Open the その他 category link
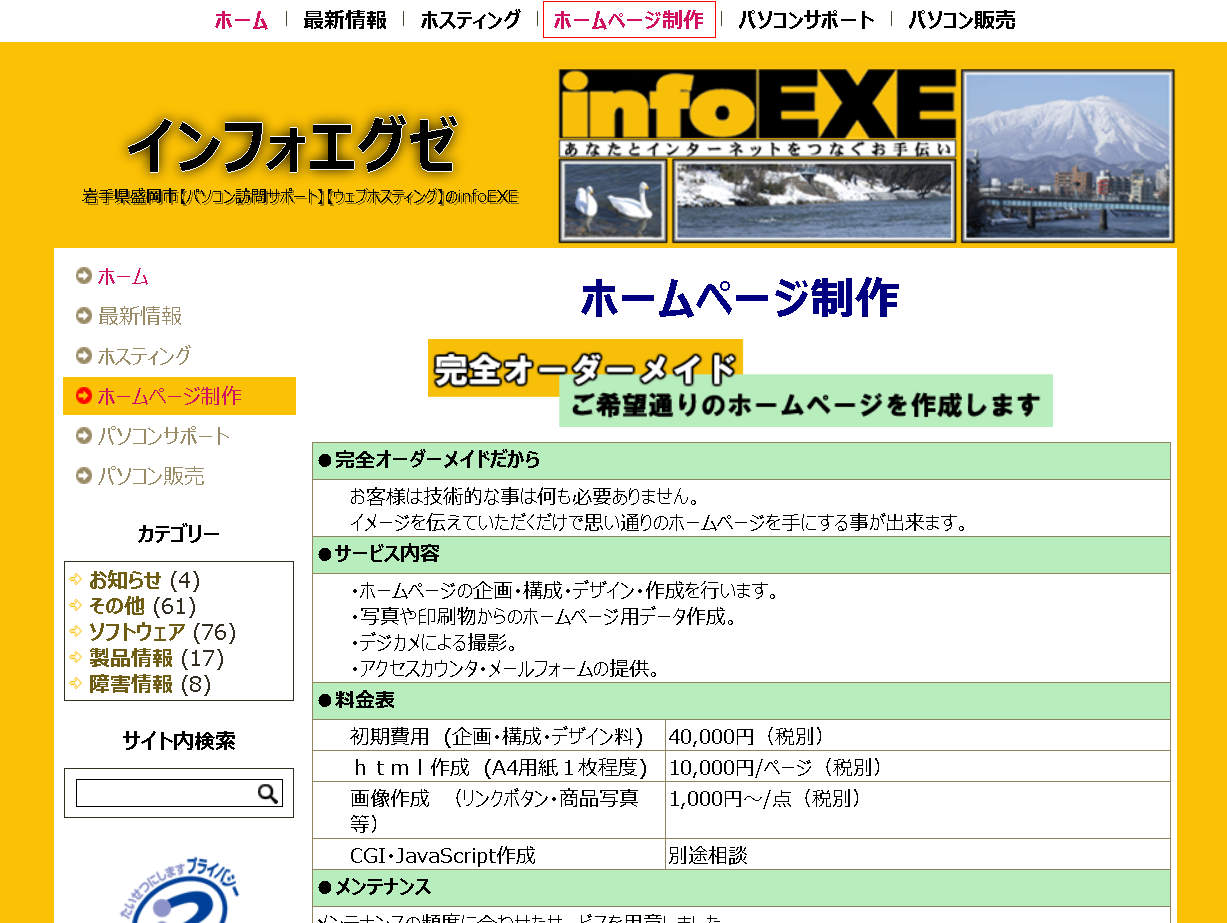The image size is (1227, 923). click(x=117, y=606)
